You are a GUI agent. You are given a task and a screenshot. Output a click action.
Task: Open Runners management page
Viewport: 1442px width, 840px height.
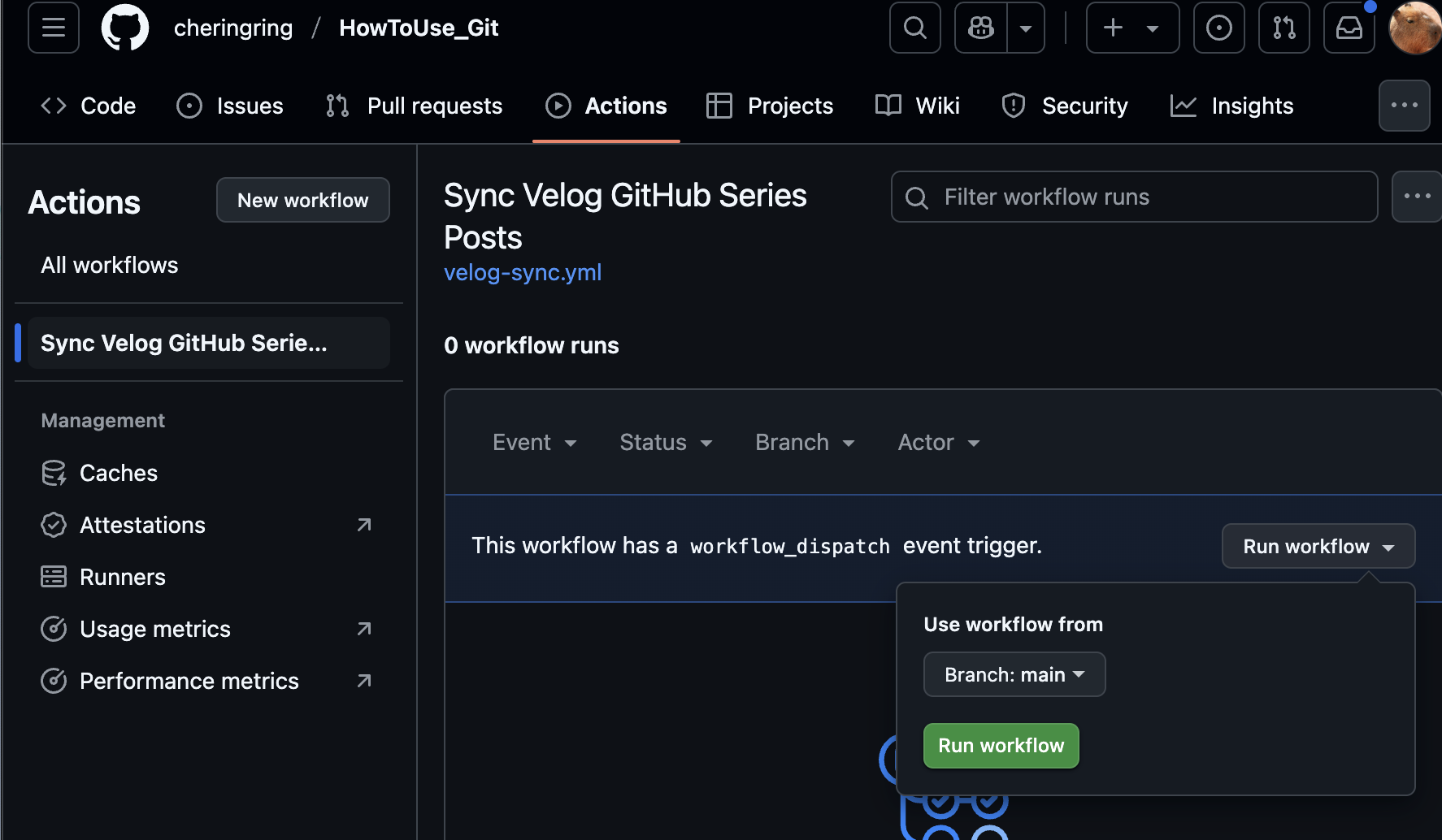click(x=209, y=577)
